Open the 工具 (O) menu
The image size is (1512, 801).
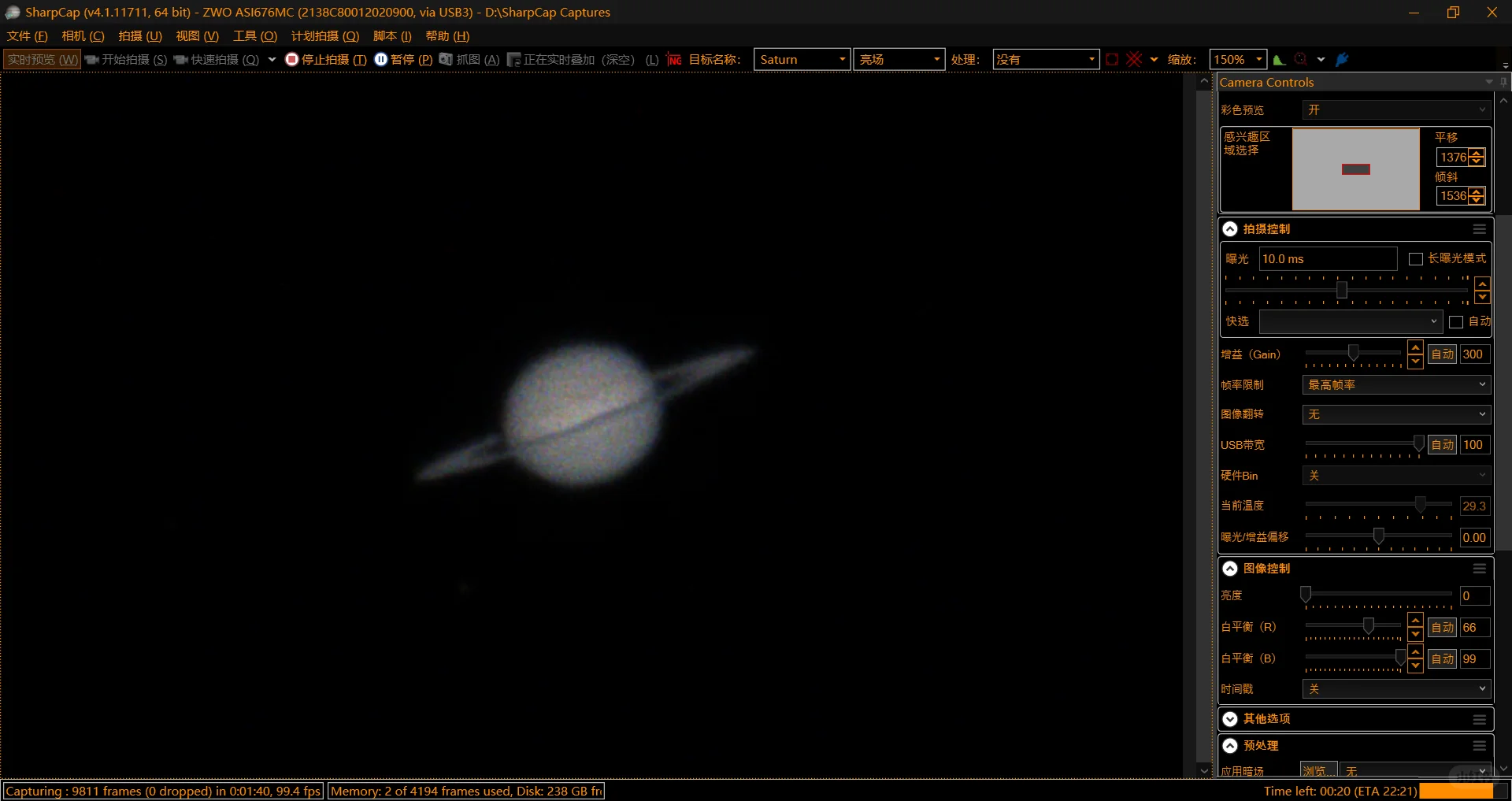(255, 36)
